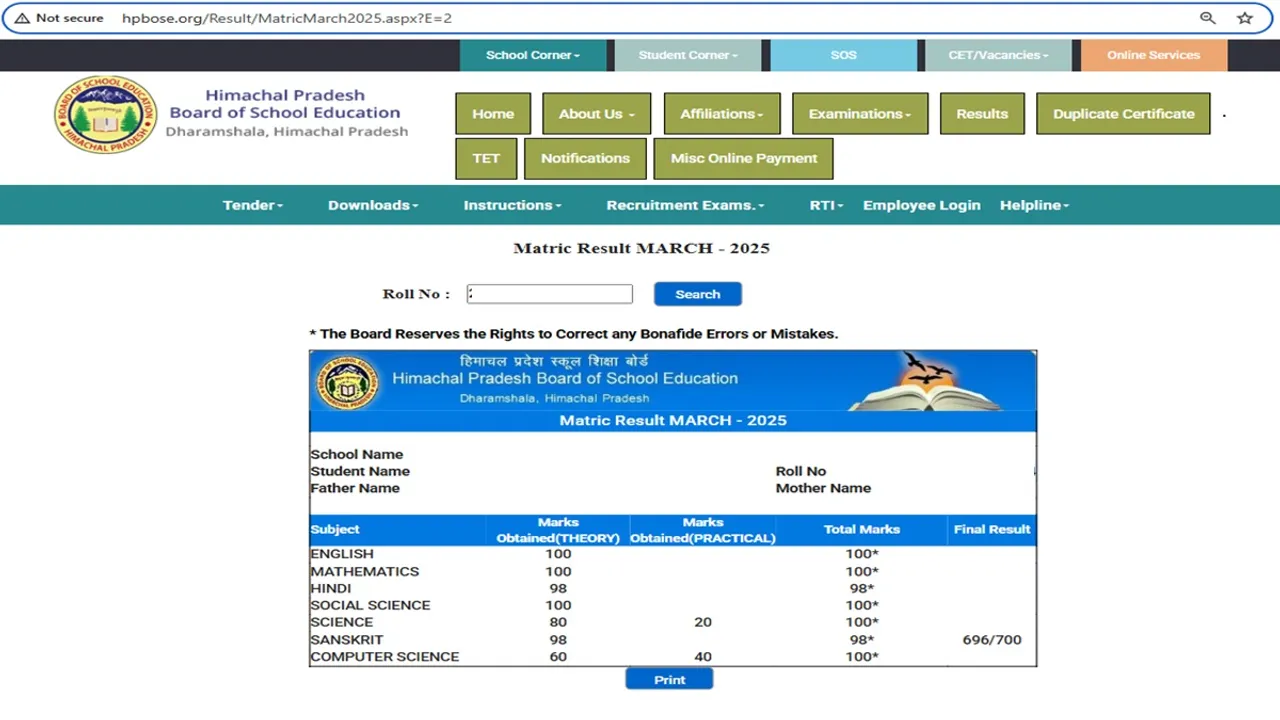Expand the RTI dropdown
The height and width of the screenshot is (720, 1280).
coord(826,205)
